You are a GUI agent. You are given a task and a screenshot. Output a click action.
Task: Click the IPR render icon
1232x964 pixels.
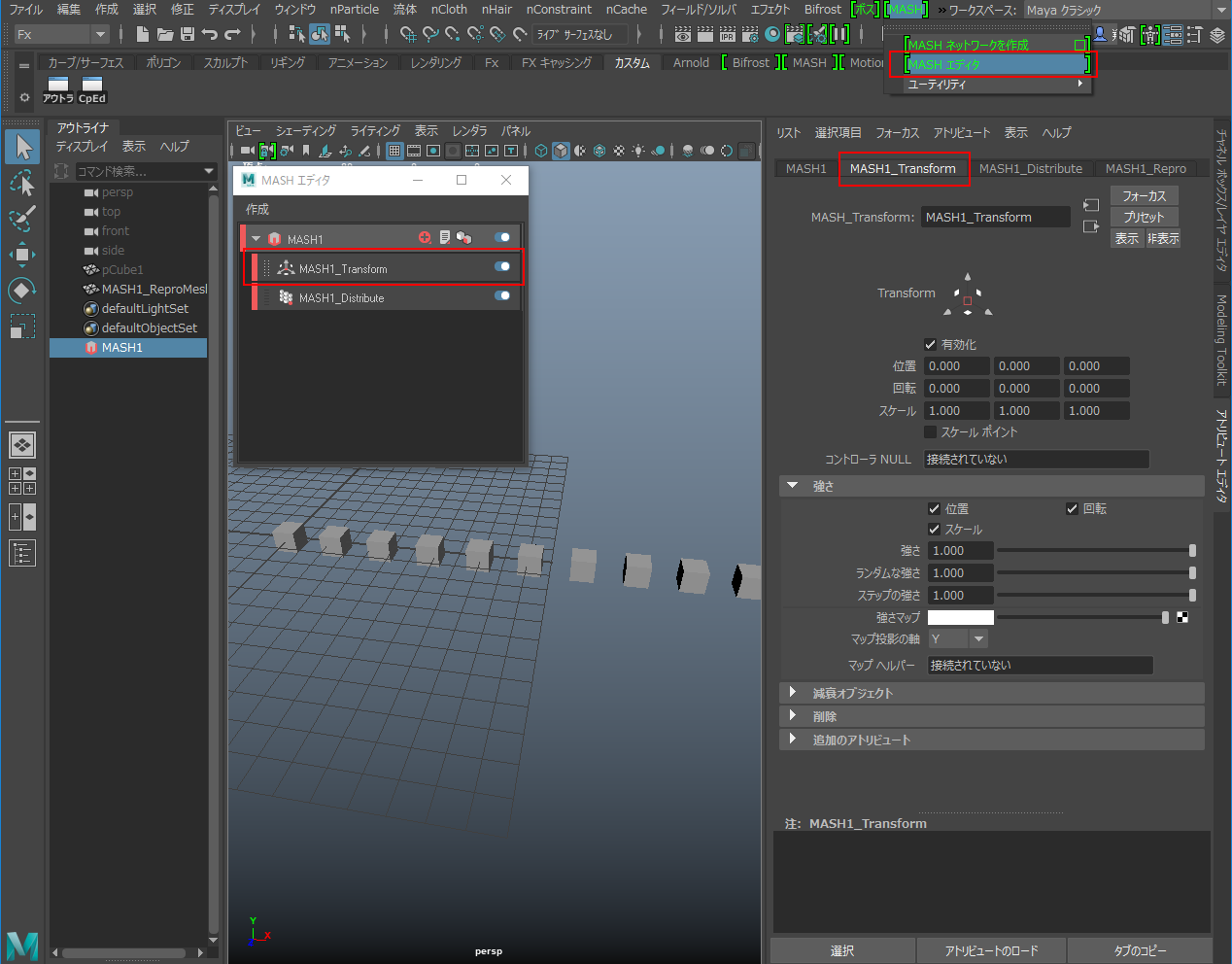tap(727, 34)
